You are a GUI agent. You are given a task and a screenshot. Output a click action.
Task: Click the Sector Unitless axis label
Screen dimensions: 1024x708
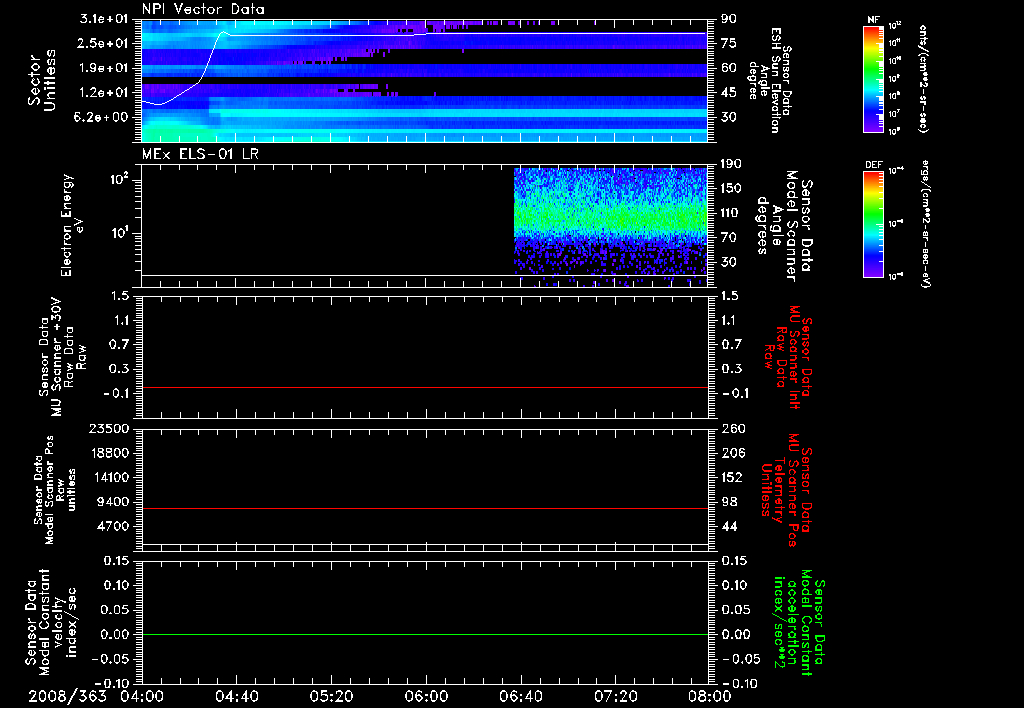coord(42,80)
